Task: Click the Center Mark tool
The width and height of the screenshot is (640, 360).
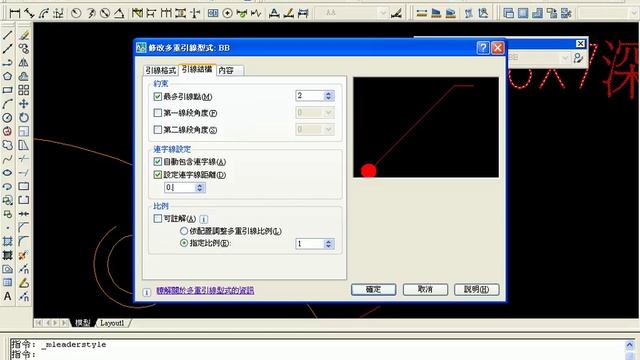Action: pyautogui.click(x=227, y=13)
